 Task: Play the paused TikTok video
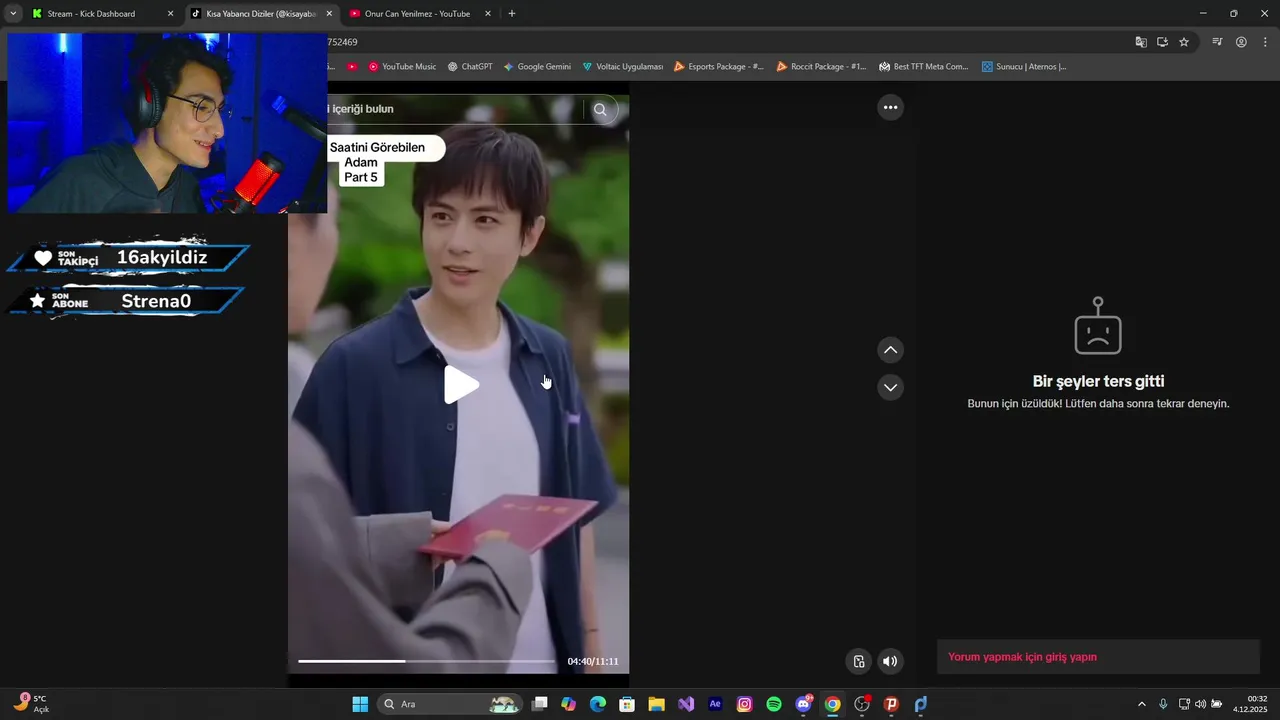point(461,385)
